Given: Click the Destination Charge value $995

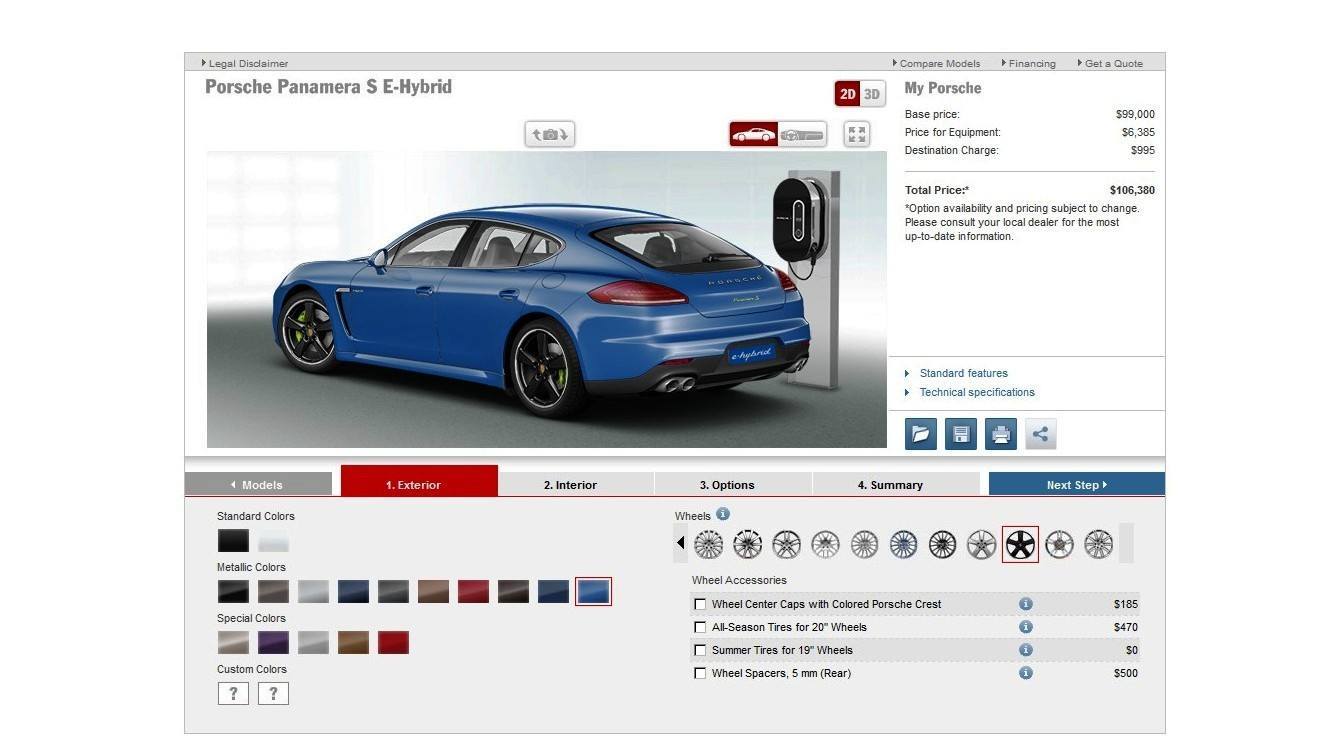Looking at the screenshot, I should tap(1143, 150).
